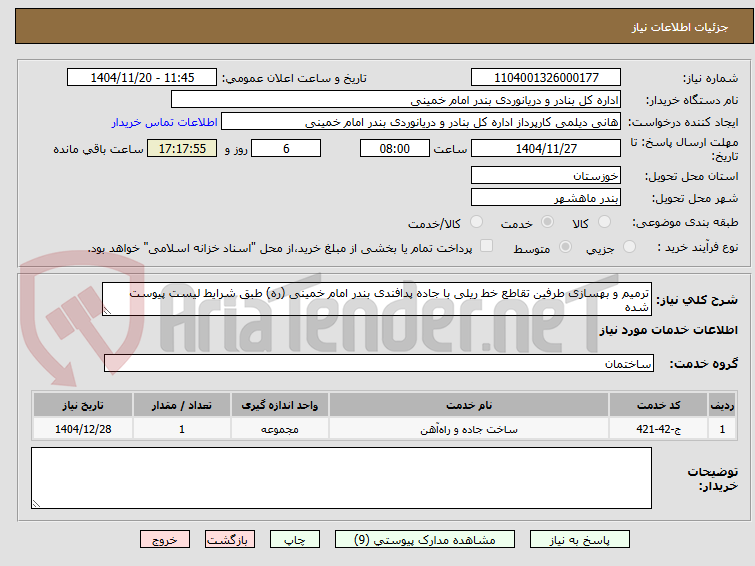Screen dimensions: 755x566
Task: Click the خروج exit button
Action: point(165,540)
